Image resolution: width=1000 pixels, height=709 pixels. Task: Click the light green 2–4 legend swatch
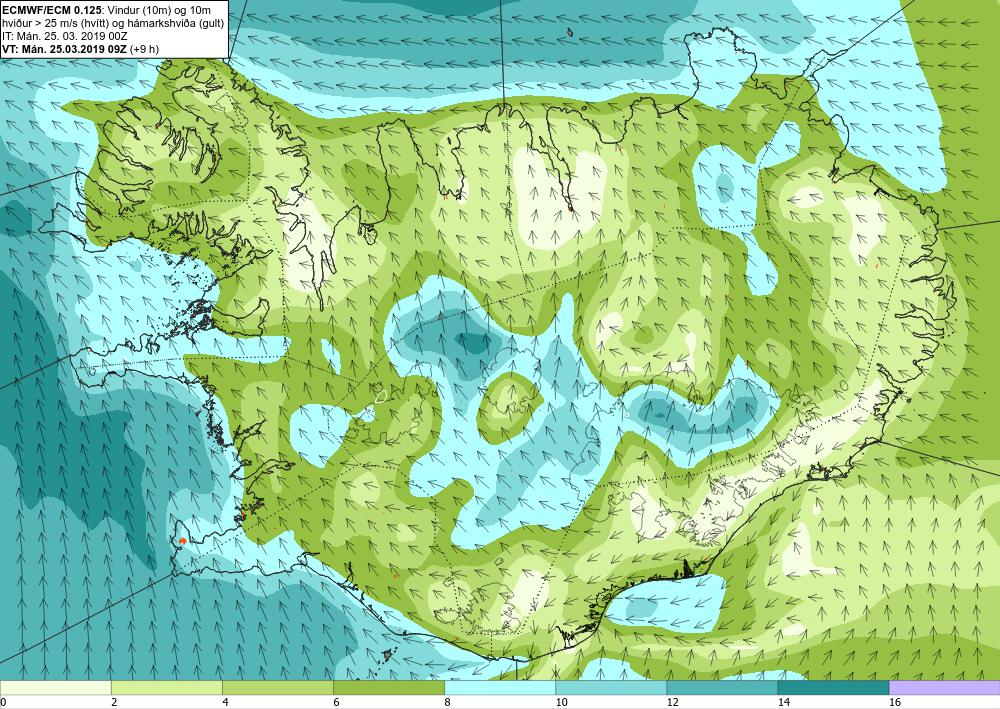(x=166, y=687)
